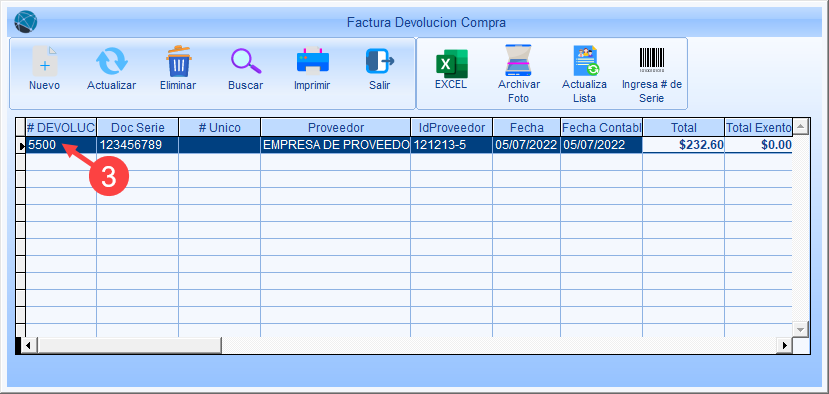829x394 pixels.
Task: Click Archivar Foto scanner icon
Action: coord(519,61)
